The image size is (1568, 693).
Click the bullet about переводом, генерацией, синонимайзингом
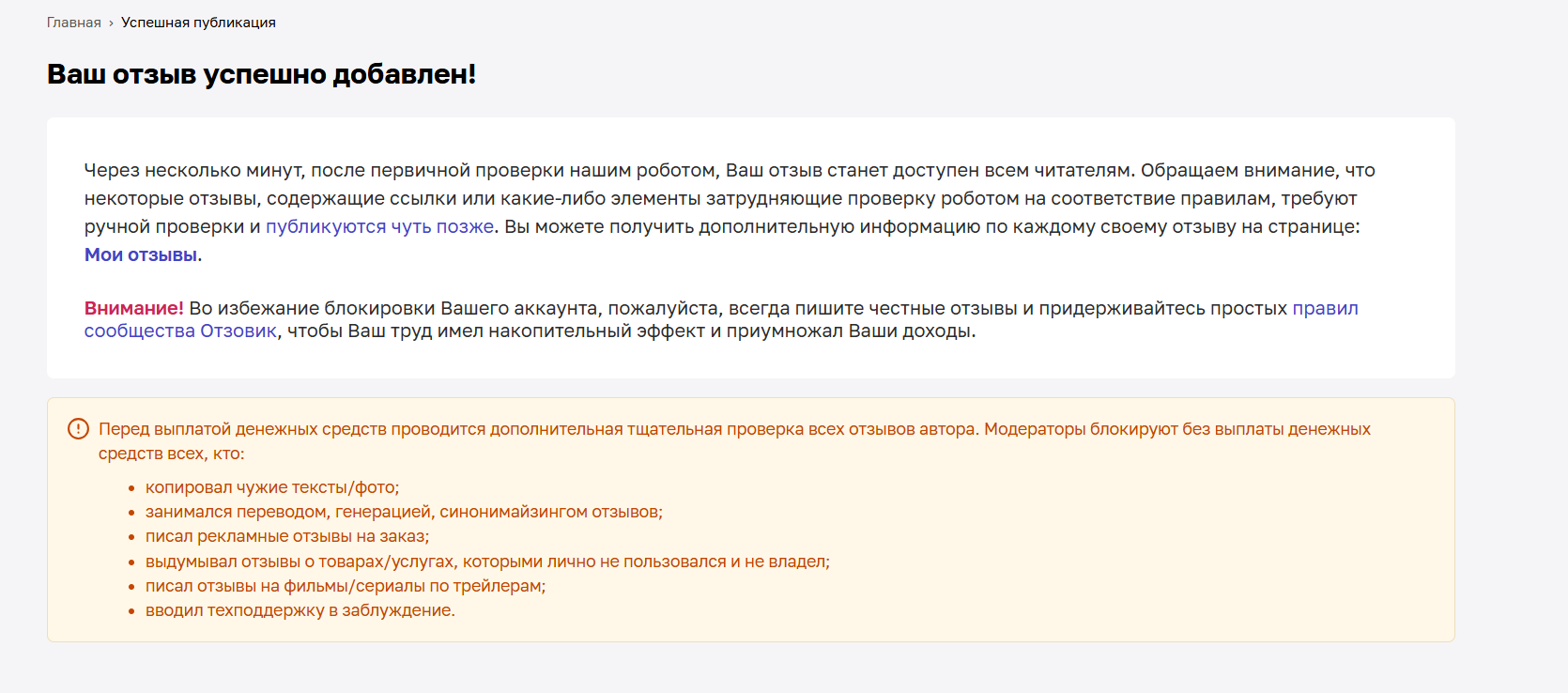[x=404, y=512]
